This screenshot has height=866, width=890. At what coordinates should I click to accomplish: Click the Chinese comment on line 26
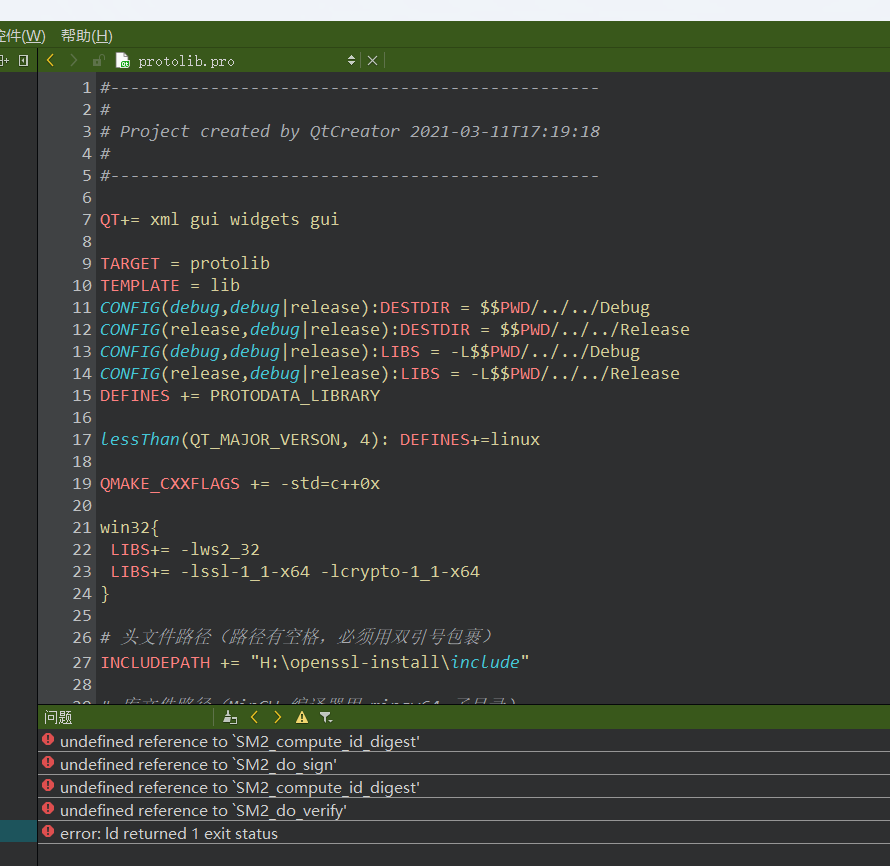[296, 637]
